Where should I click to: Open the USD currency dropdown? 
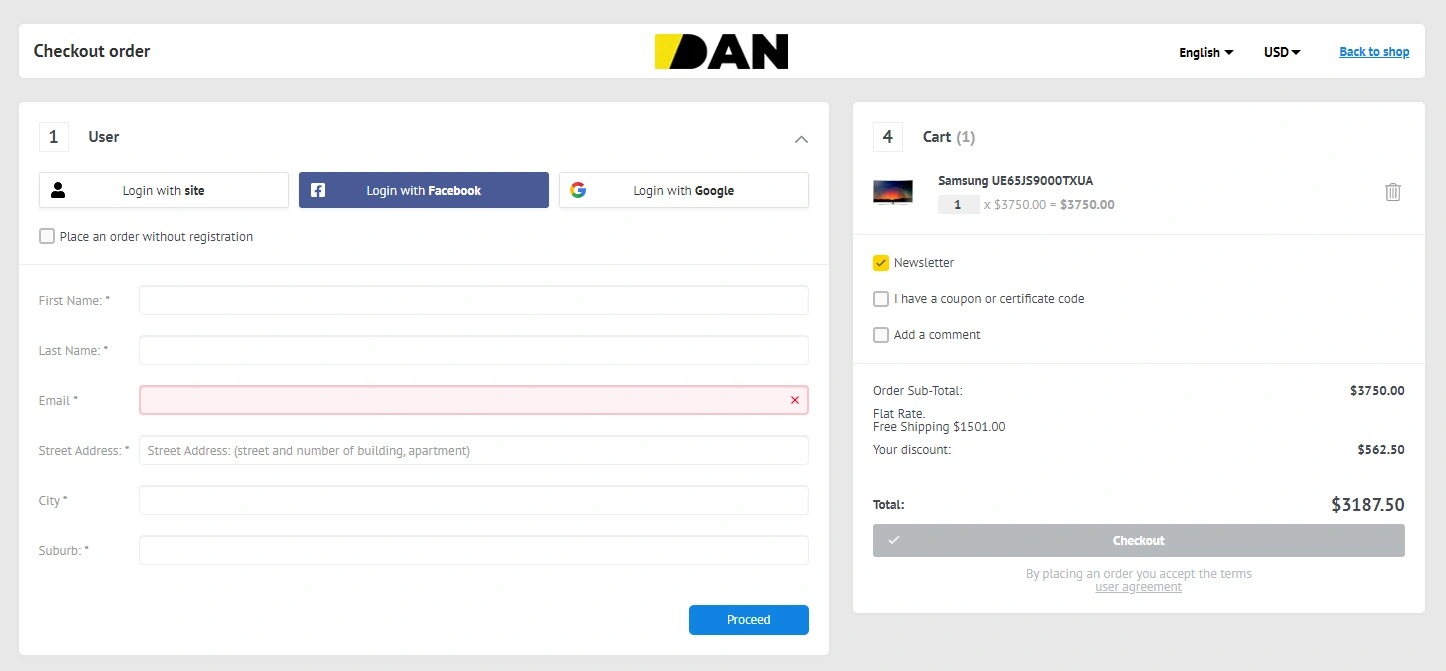[1281, 52]
